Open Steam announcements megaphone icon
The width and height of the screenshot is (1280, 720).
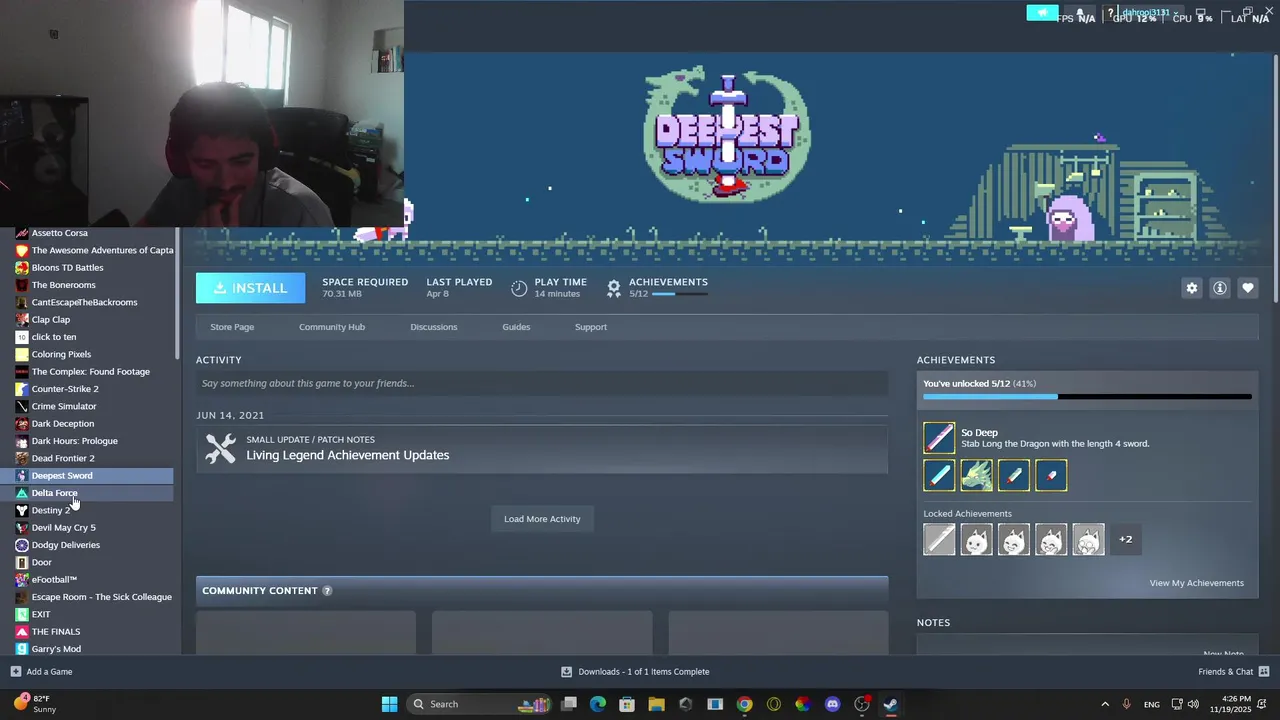pyautogui.click(x=1042, y=13)
